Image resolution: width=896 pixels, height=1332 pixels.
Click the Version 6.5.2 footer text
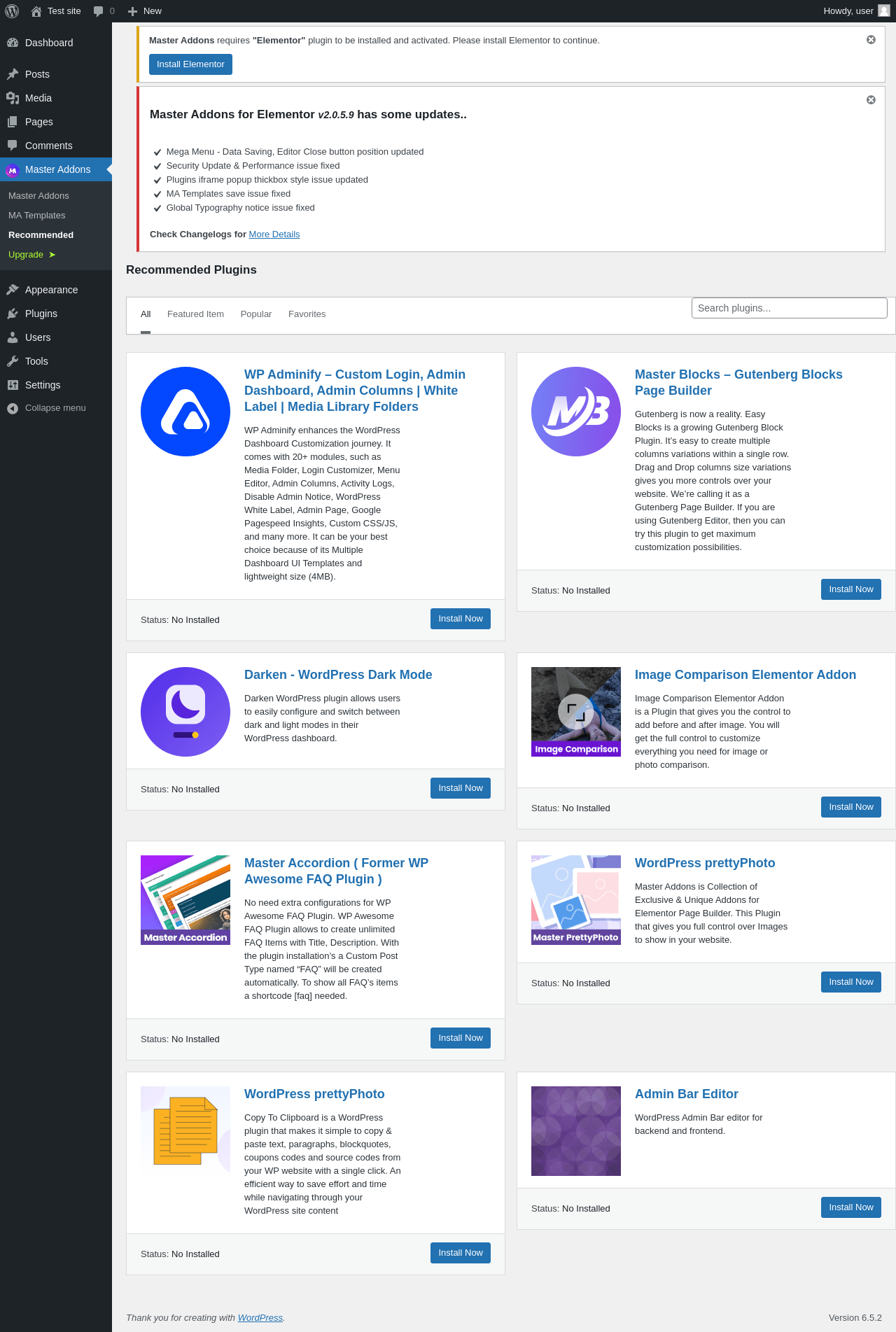tap(855, 1318)
